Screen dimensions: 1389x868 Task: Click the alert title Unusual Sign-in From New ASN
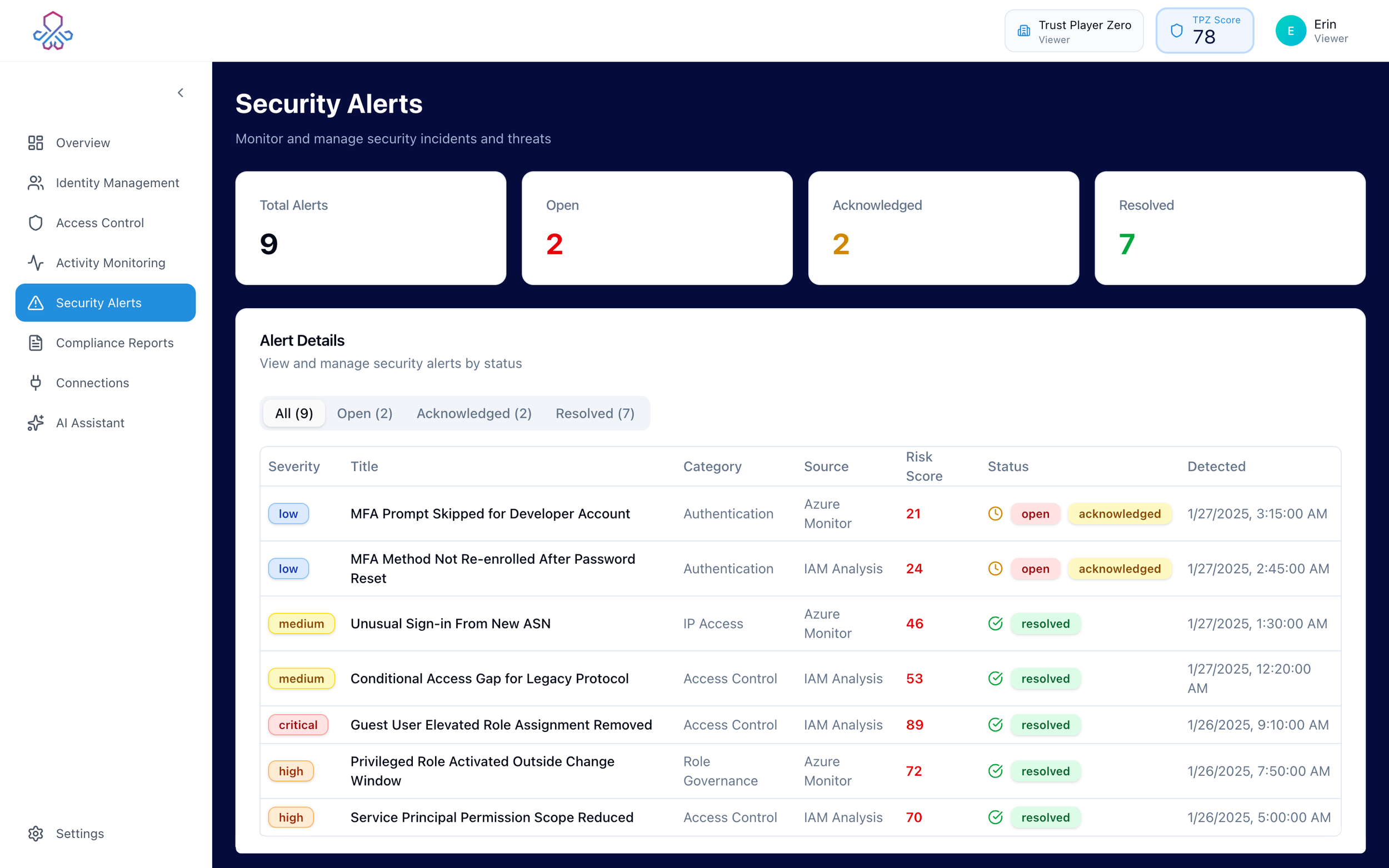click(x=450, y=624)
